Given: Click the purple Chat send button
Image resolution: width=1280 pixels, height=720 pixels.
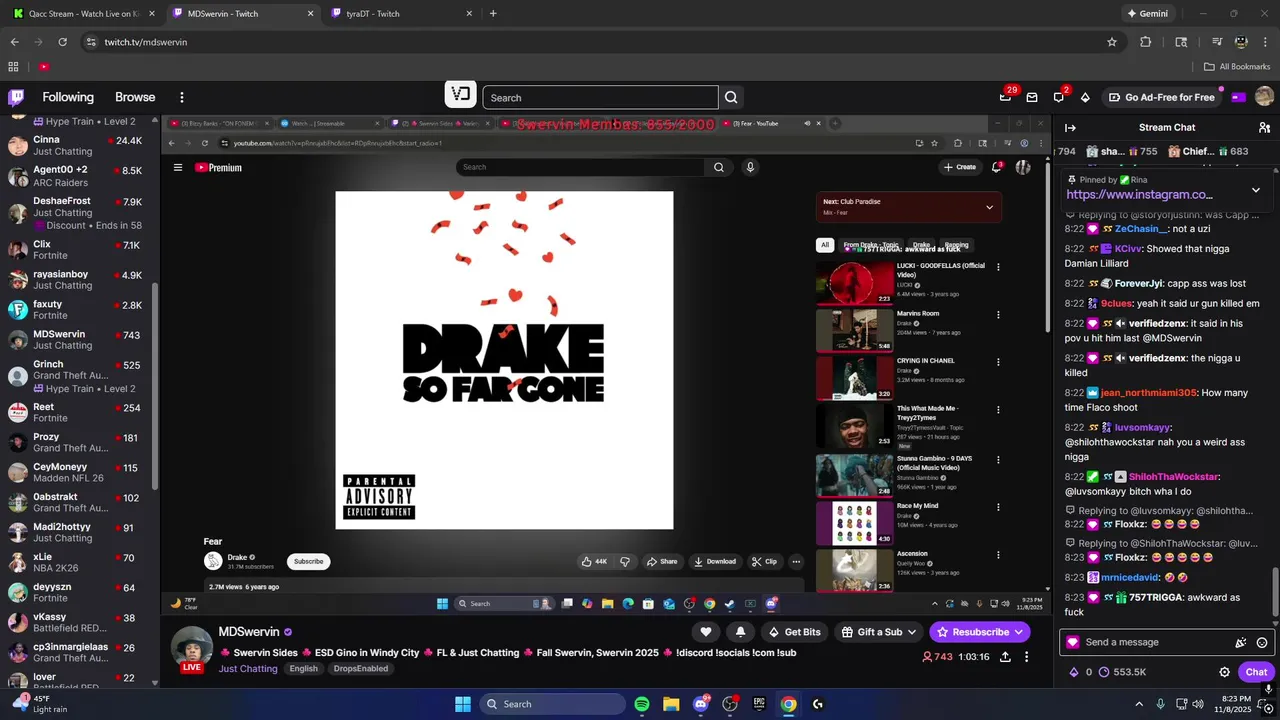Looking at the screenshot, I should (1256, 672).
